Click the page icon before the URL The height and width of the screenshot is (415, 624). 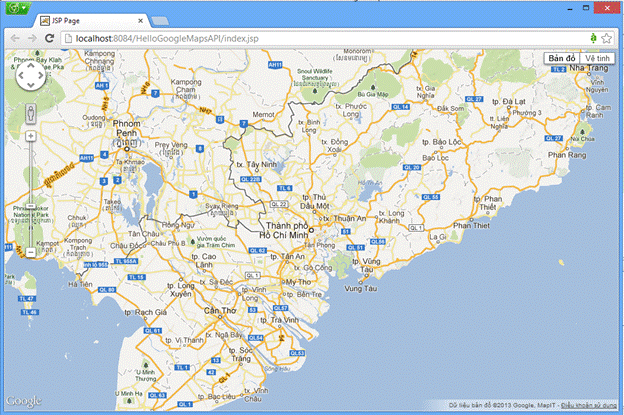(x=68, y=38)
